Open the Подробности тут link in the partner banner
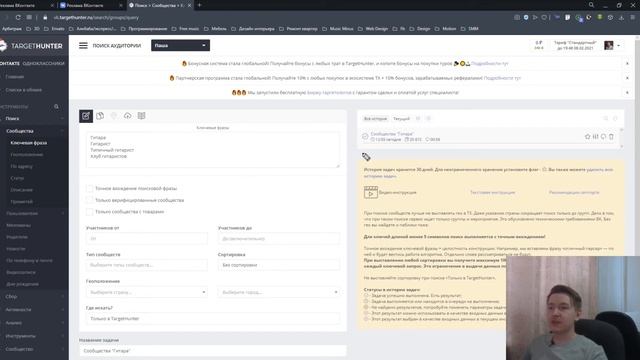The width and height of the screenshot is (640, 360). (502, 78)
